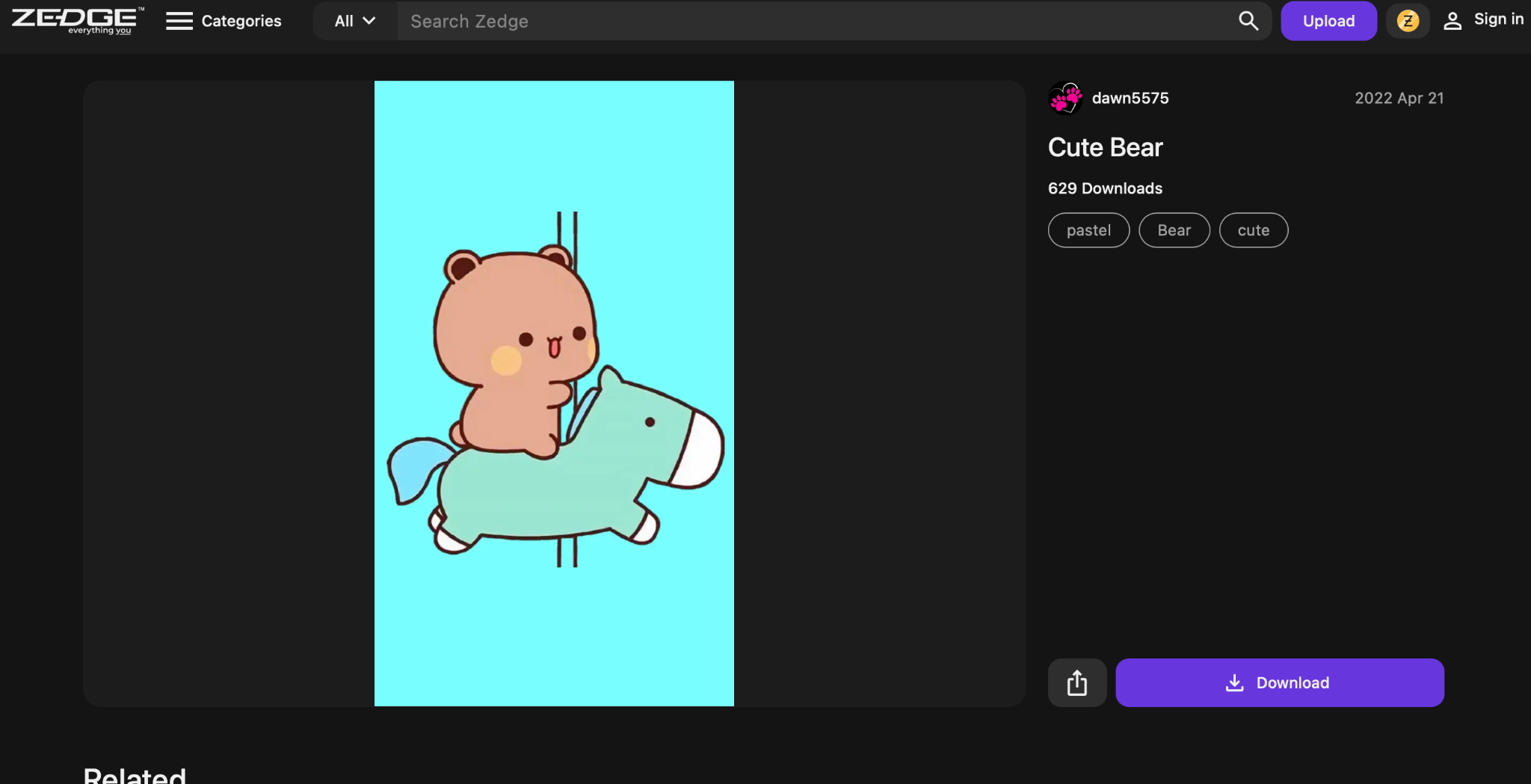Click the Sign in link
The image size is (1531, 784).
coord(1498,19)
